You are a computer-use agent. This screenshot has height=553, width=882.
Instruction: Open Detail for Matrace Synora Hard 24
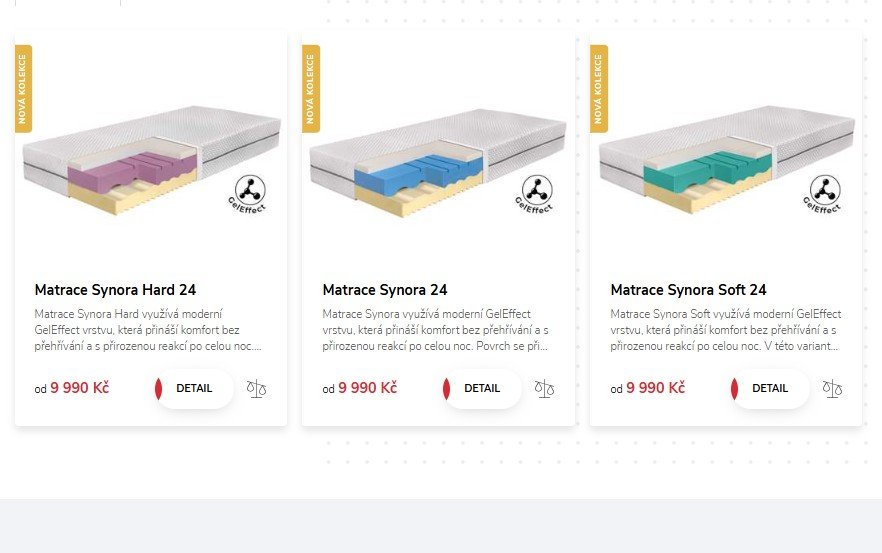click(x=194, y=389)
